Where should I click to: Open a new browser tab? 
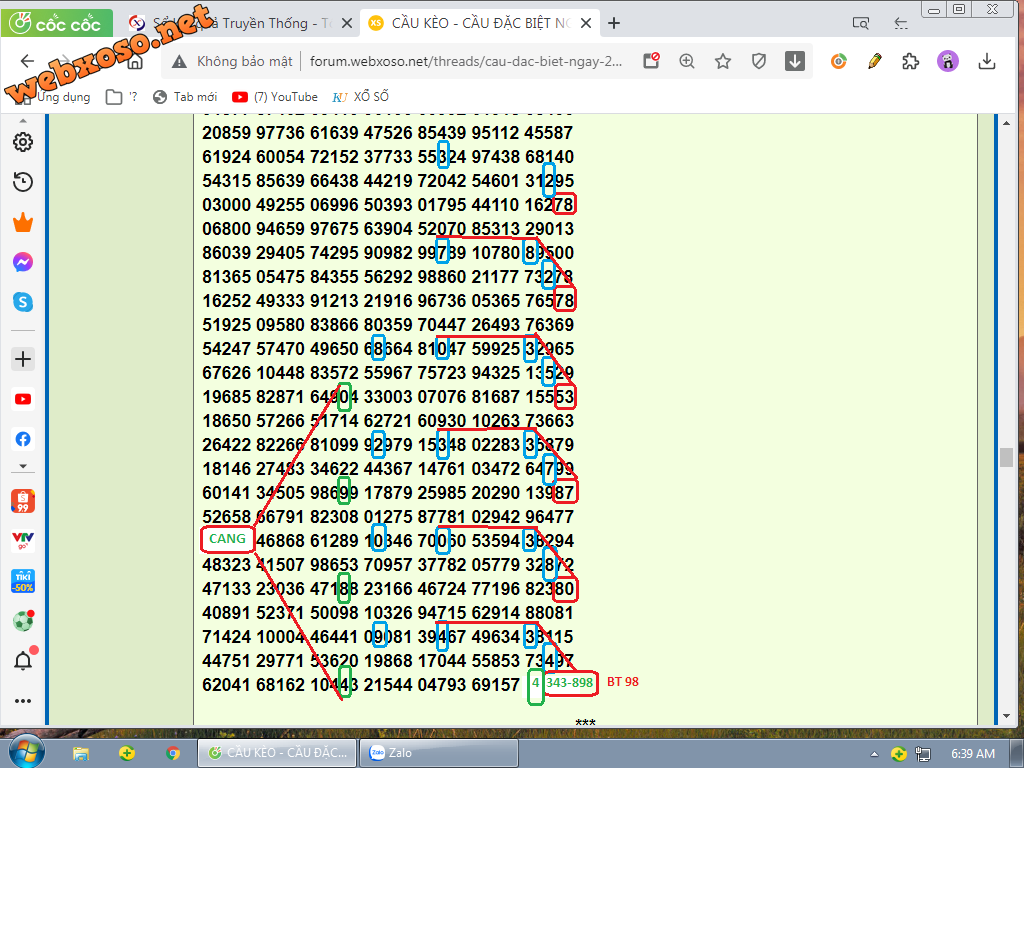pos(614,23)
